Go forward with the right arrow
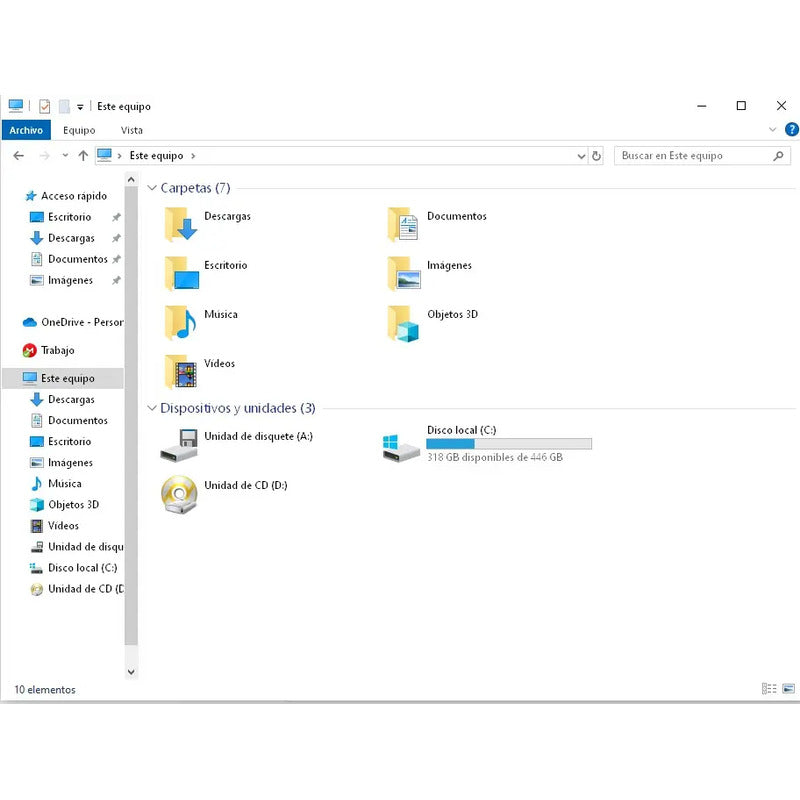The image size is (800, 800). (x=45, y=156)
